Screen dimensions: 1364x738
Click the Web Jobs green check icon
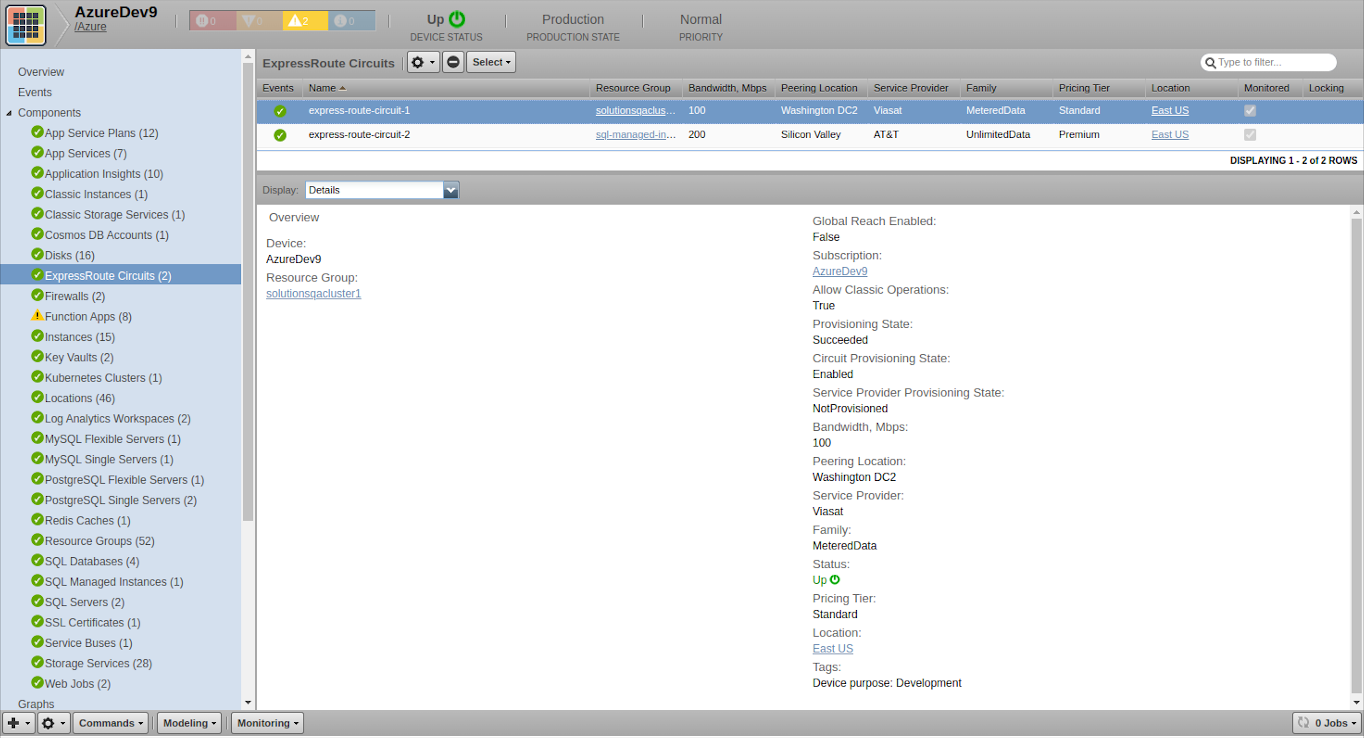click(37, 683)
